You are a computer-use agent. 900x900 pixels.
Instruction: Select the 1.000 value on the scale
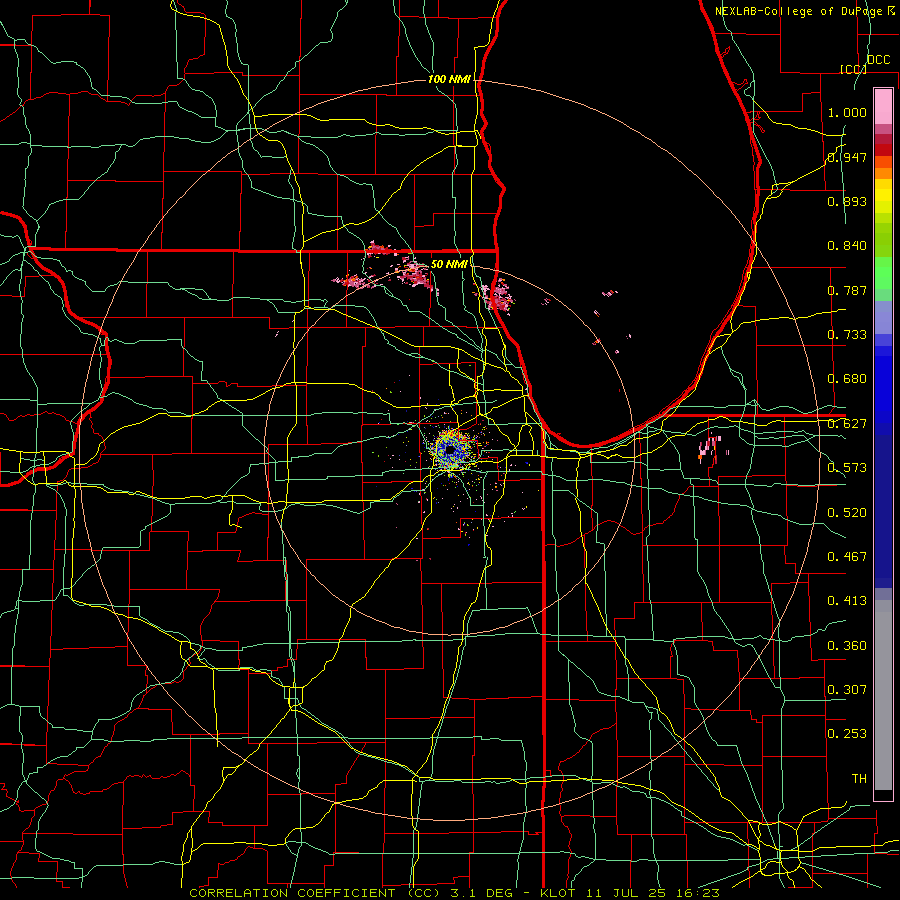[847, 112]
